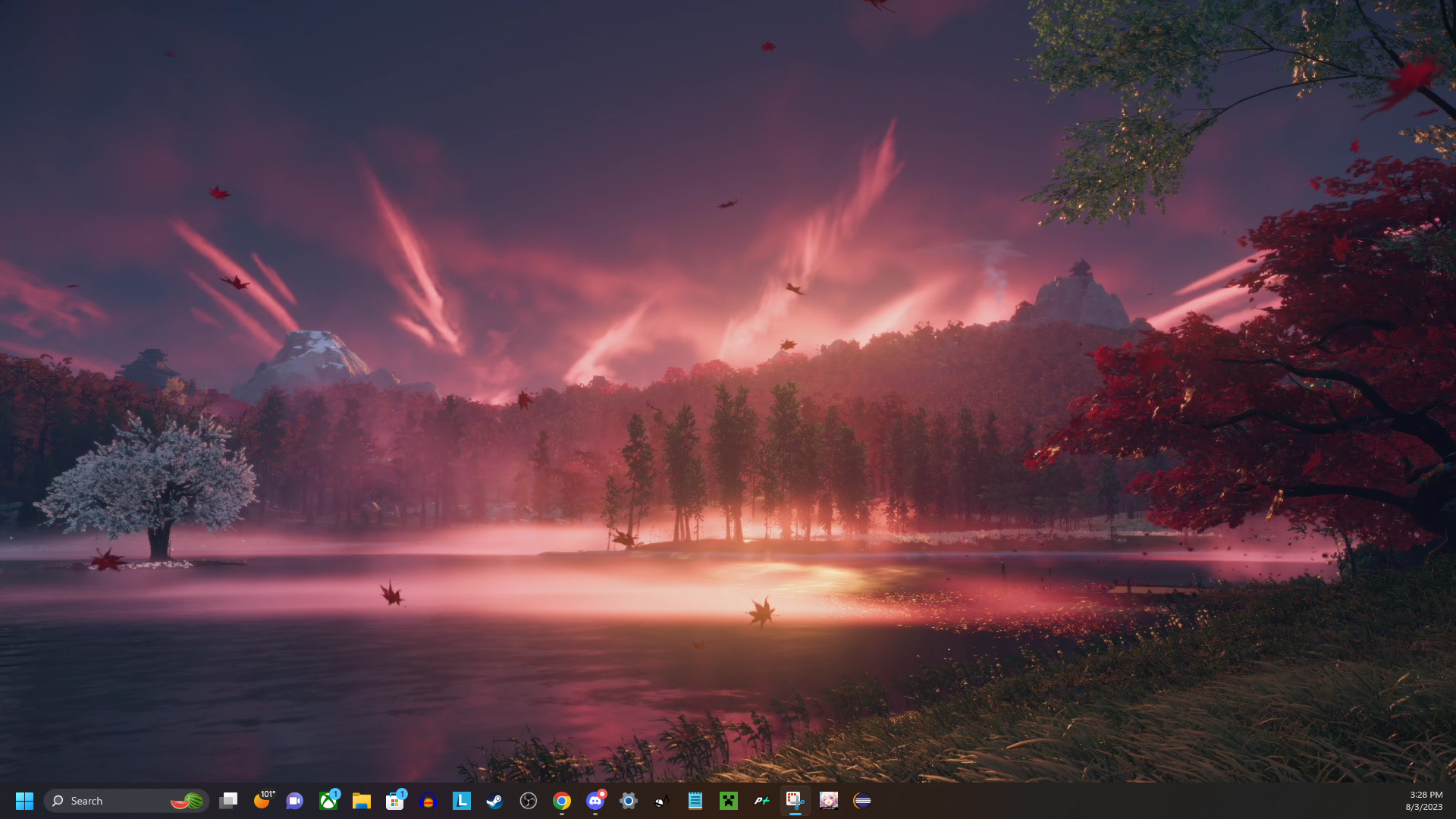
Task: Launch Minecraft from the taskbar
Action: coord(729,801)
